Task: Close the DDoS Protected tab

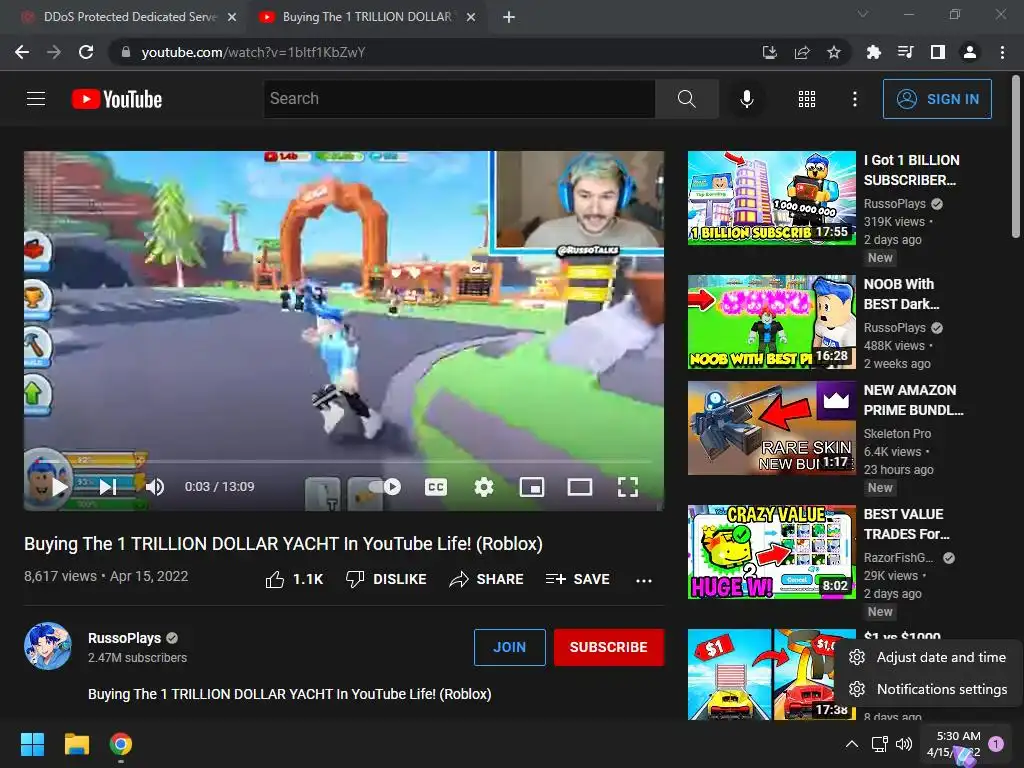Action: click(x=232, y=17)
